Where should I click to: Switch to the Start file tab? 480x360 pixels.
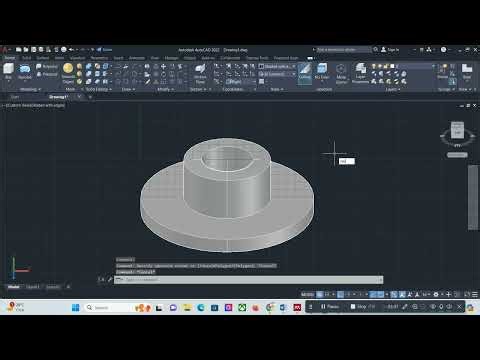[x=15, y=97]
